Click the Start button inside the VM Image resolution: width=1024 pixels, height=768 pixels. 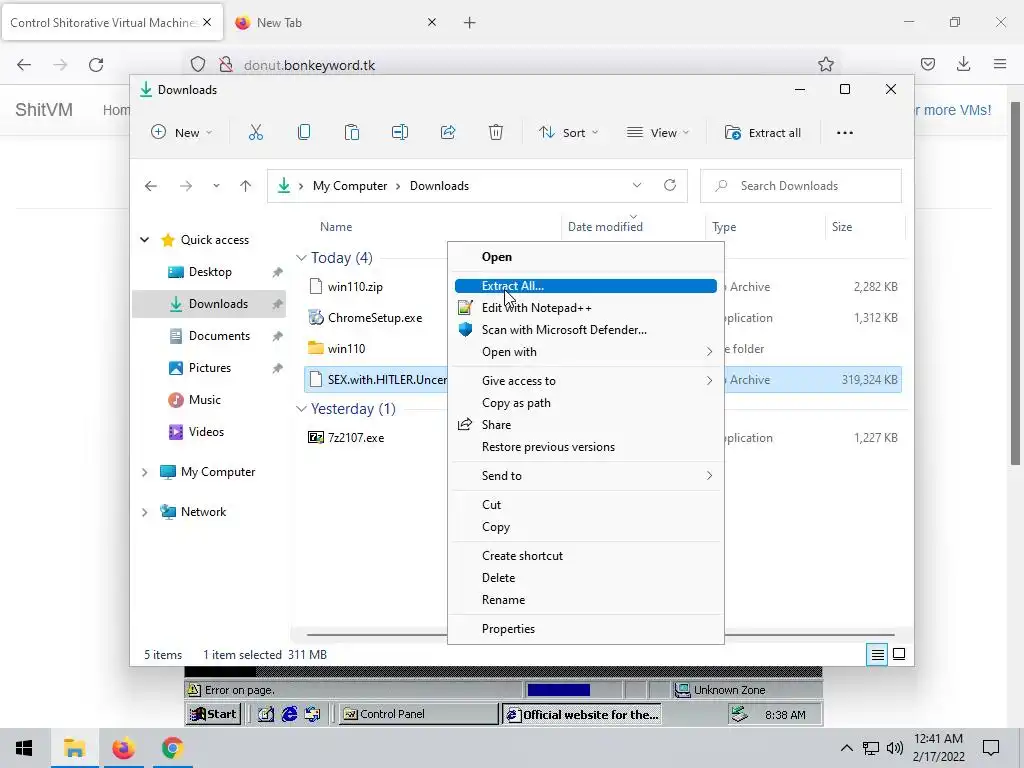(x=214, y=714)
